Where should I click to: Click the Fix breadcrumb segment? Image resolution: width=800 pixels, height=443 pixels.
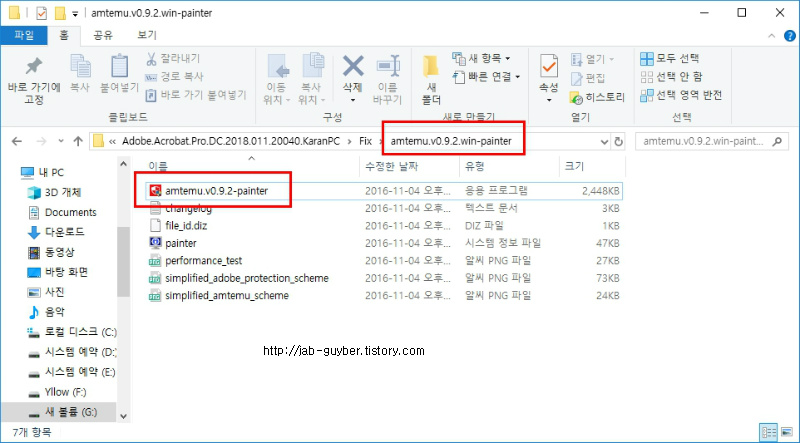click(365, 141)
